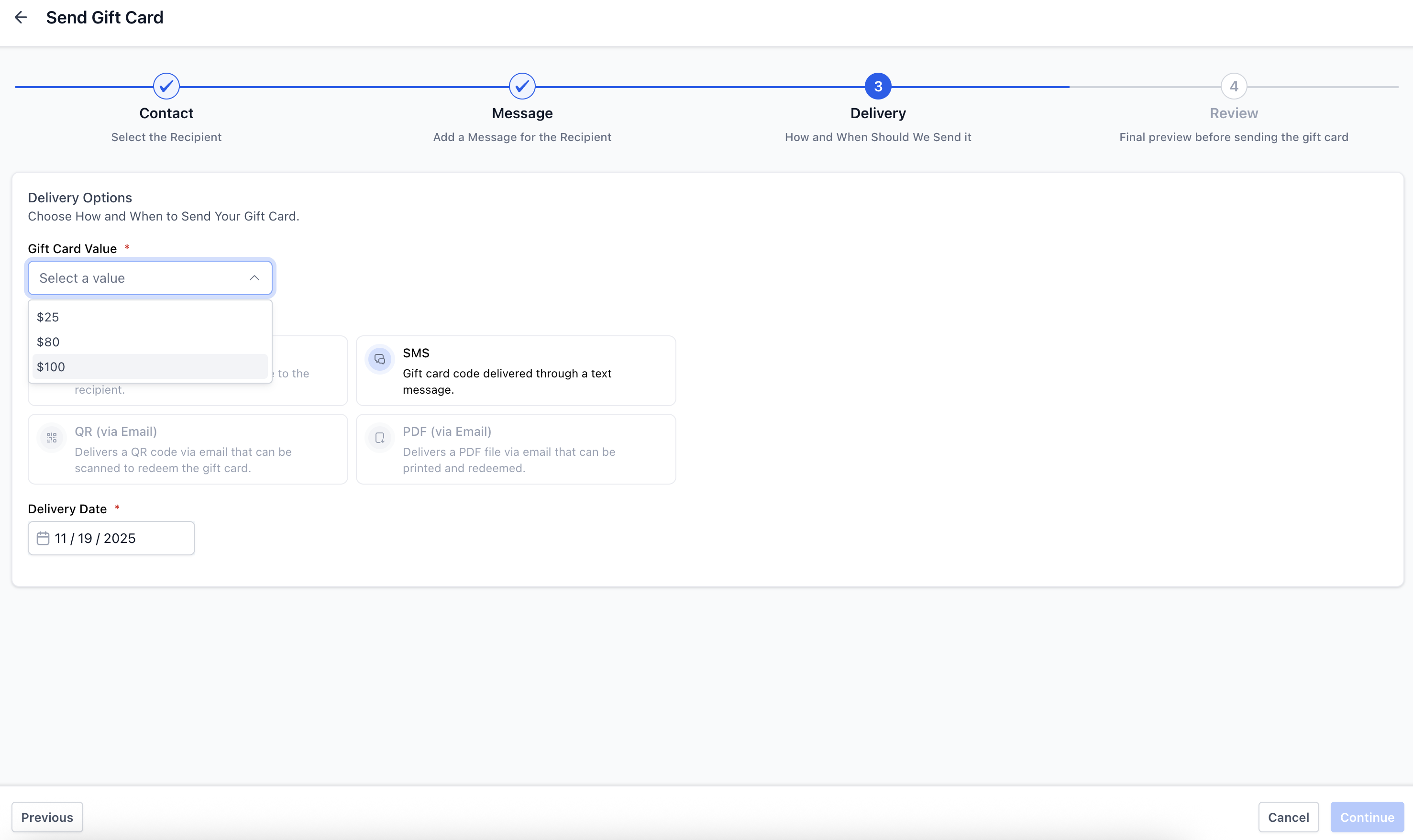Screen dimensions: 1413x840
Task: Click the Delivery Date input field
Action: tap(119, 538)
